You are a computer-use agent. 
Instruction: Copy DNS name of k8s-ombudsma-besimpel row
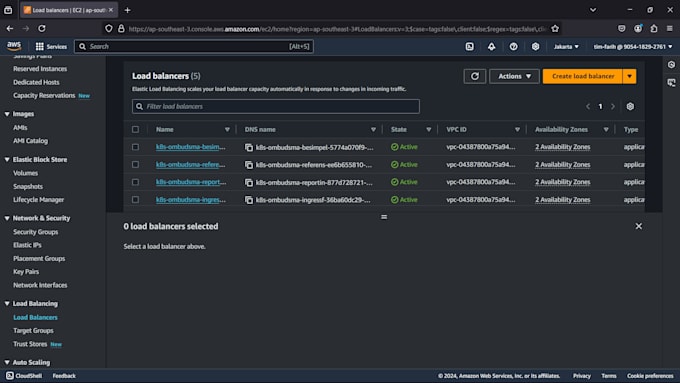point(249,147)
